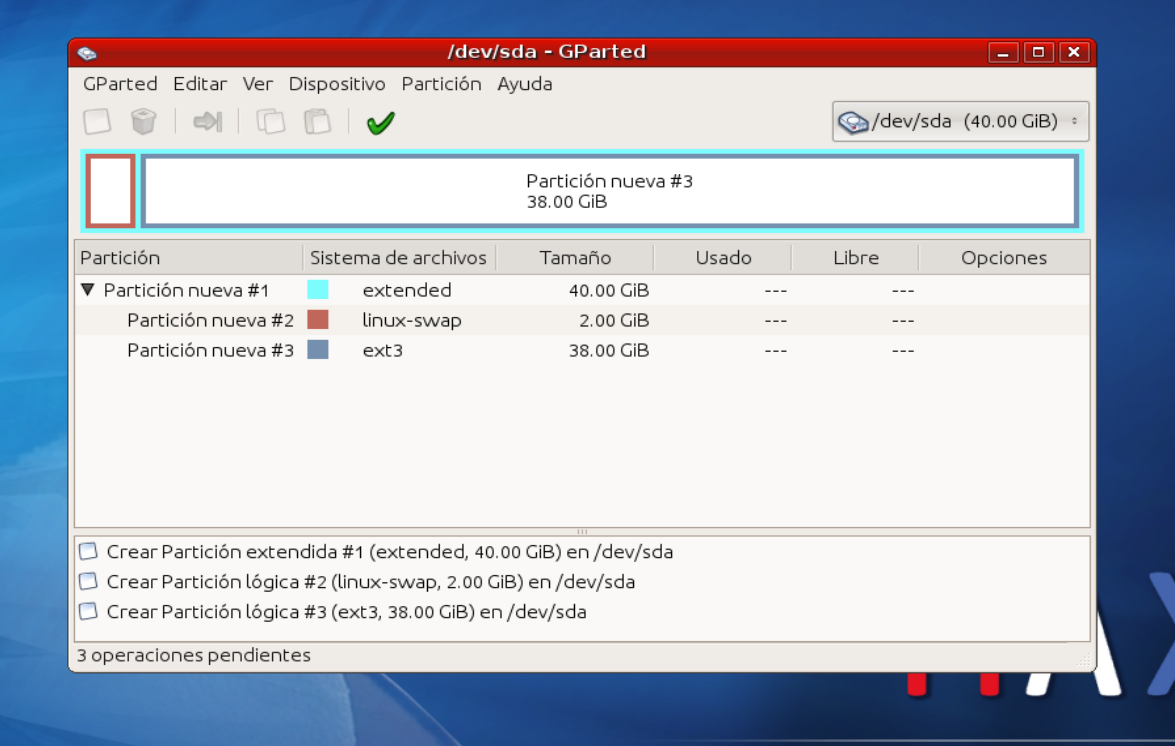Open the Dispositivo menu
The width and height of the screenshot is (1175, 746).
pos(336,84)
